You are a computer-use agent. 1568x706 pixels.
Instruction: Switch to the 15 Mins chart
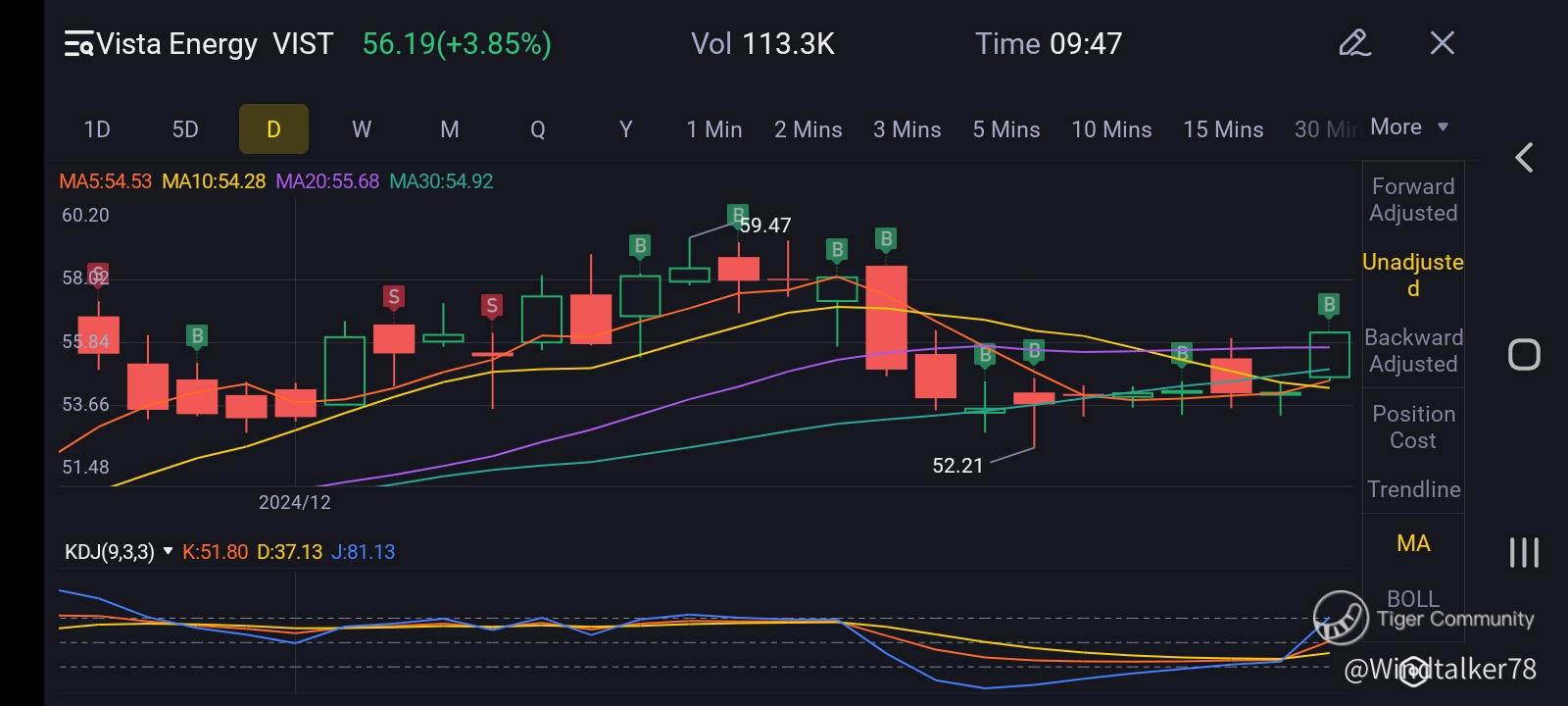tap(1223, 129)
